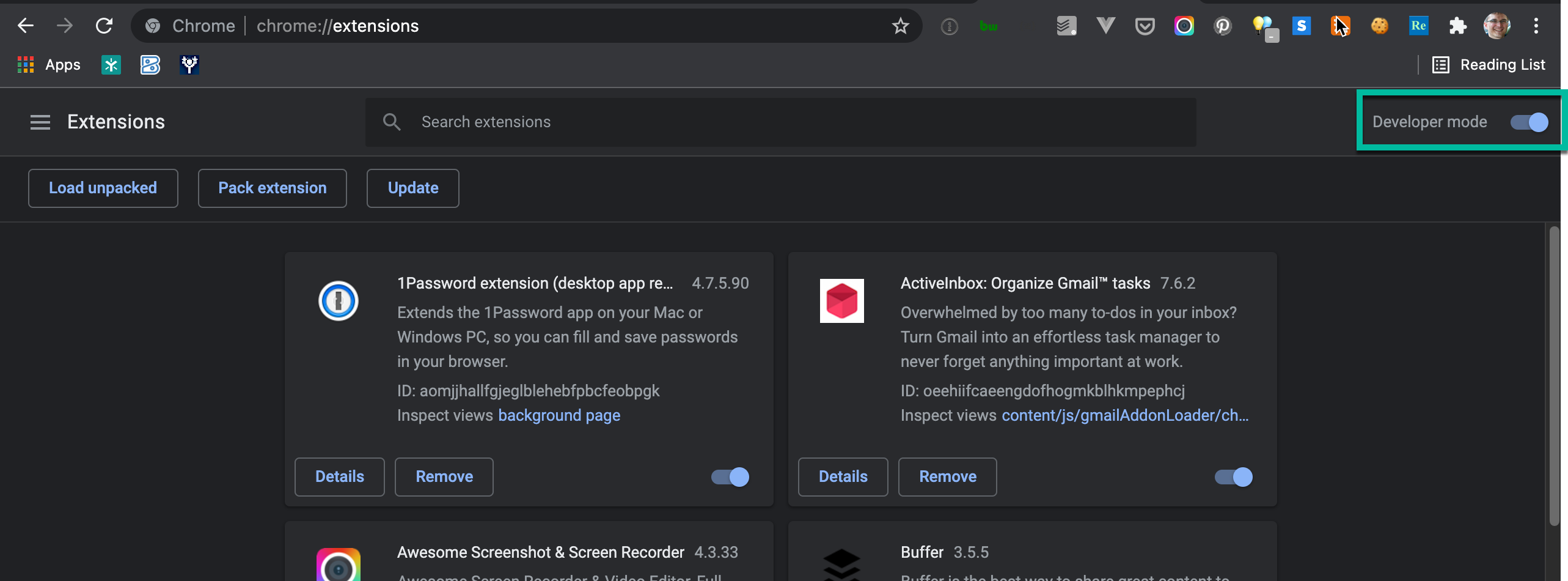Open the Extensions puzzle piece menu

(x=1457, y=26)
